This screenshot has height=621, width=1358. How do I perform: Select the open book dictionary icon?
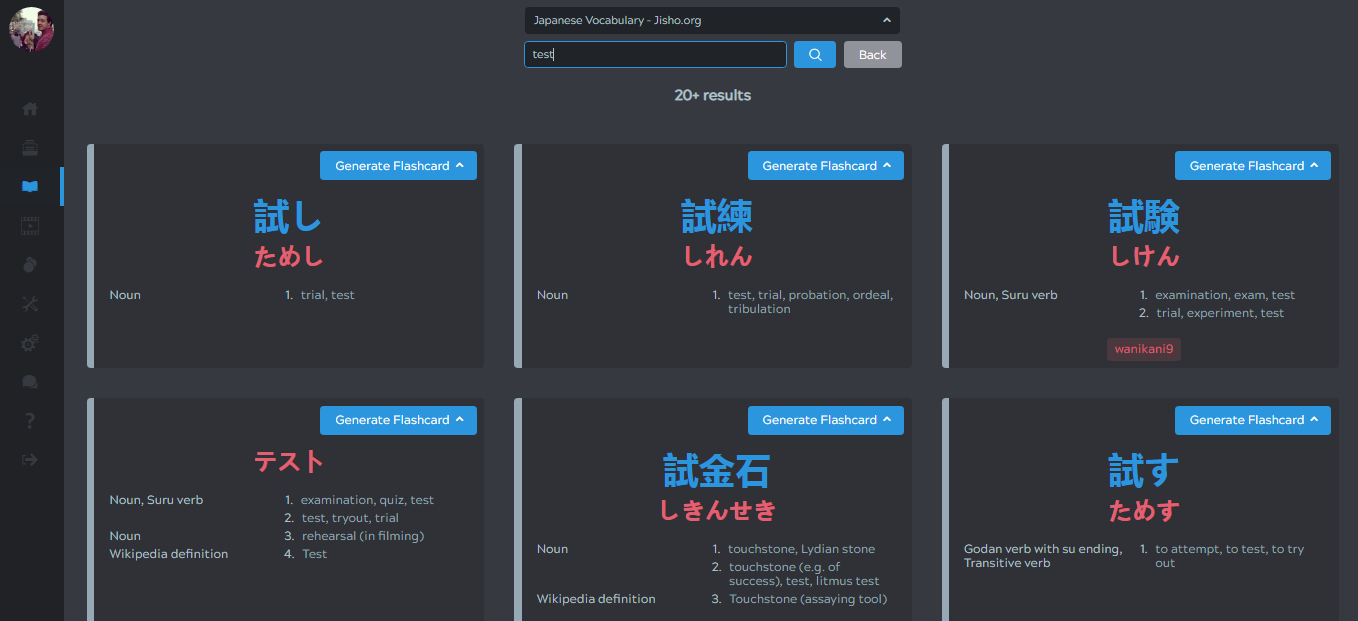tap(30, 186)
